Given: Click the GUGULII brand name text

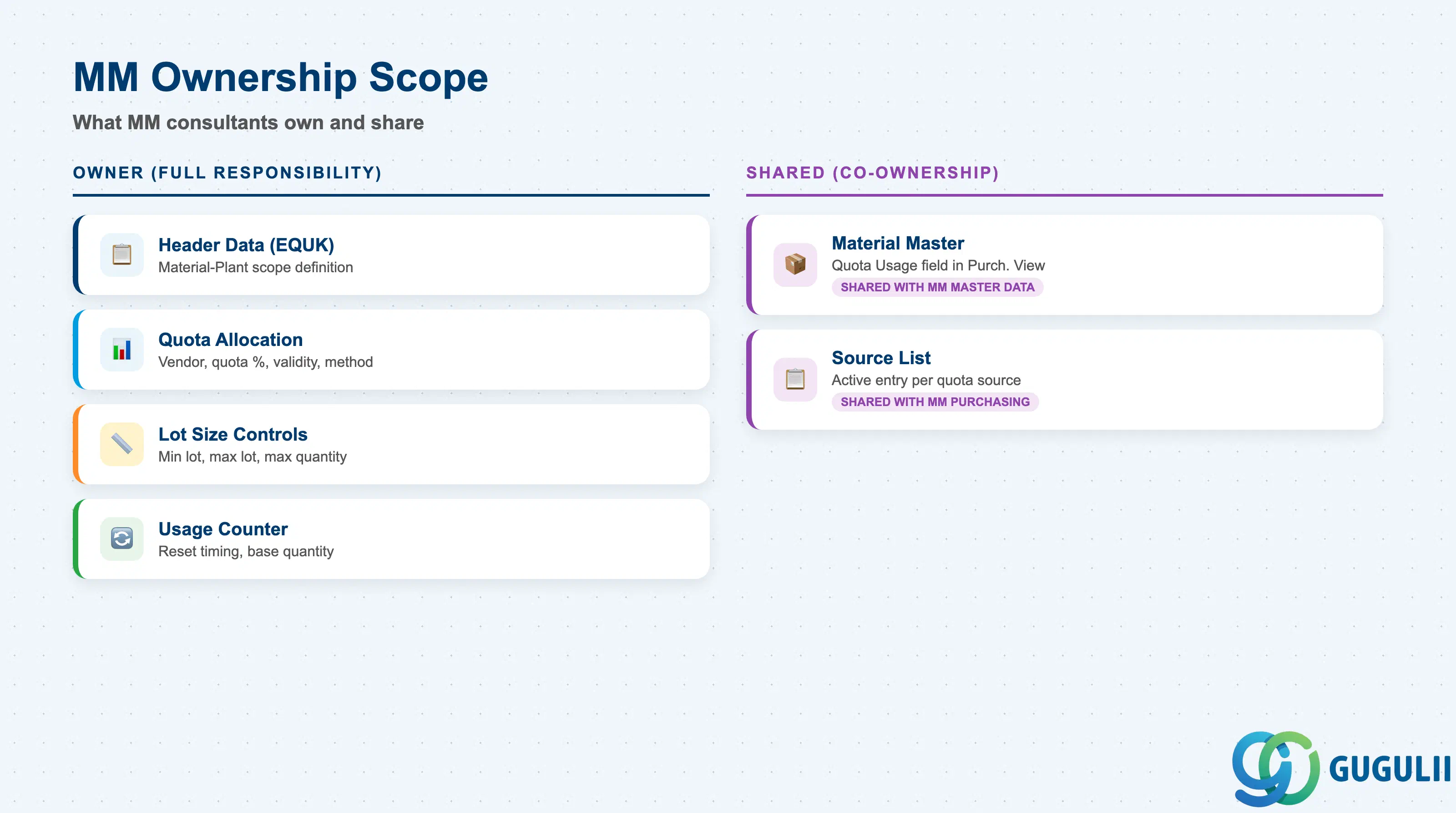Looking at the screenshot, I should pyautogui.click(x=1389, y=769).
